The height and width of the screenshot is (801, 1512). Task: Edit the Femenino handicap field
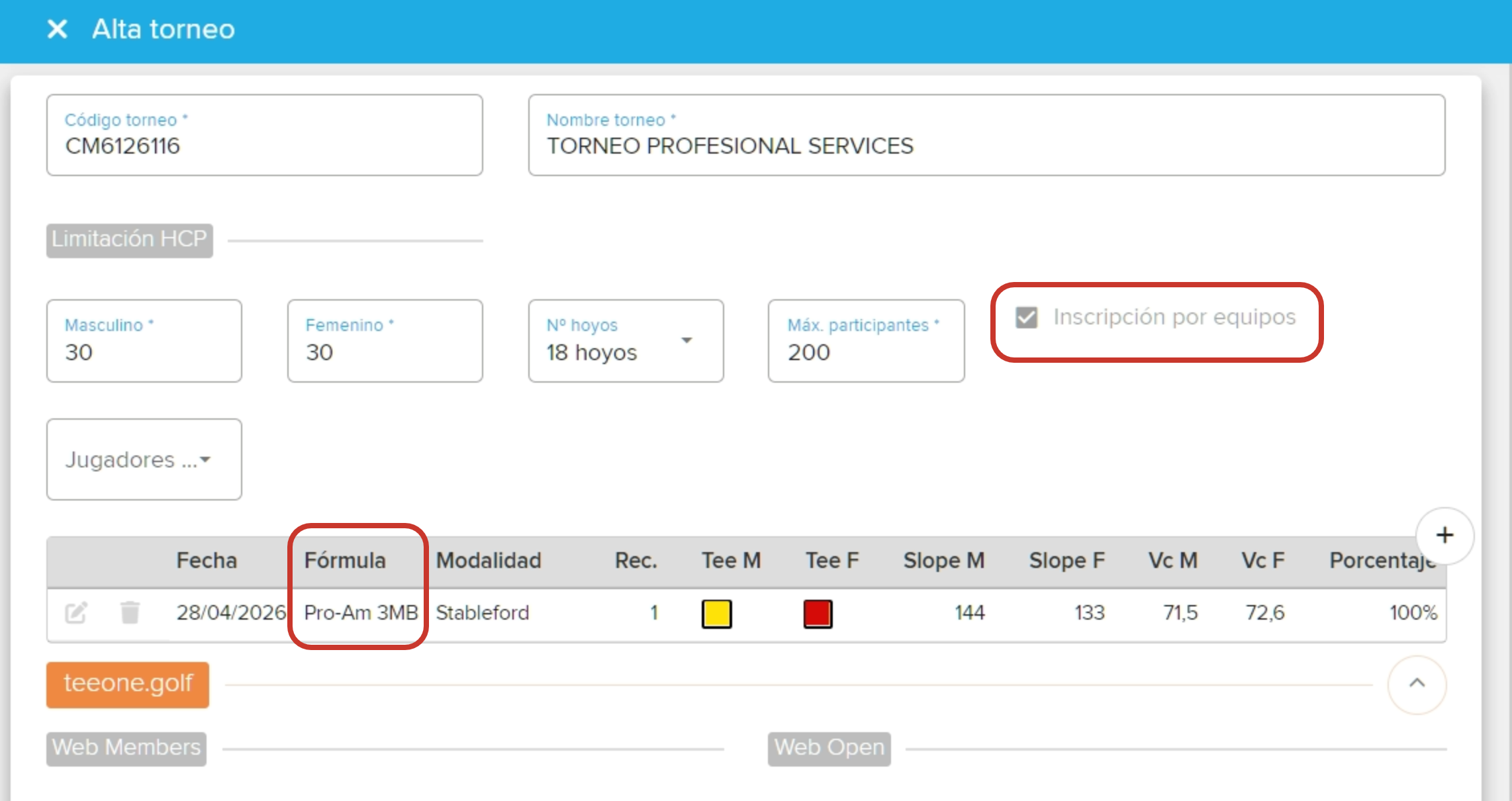pyautogui.click(x=385, y=341)
